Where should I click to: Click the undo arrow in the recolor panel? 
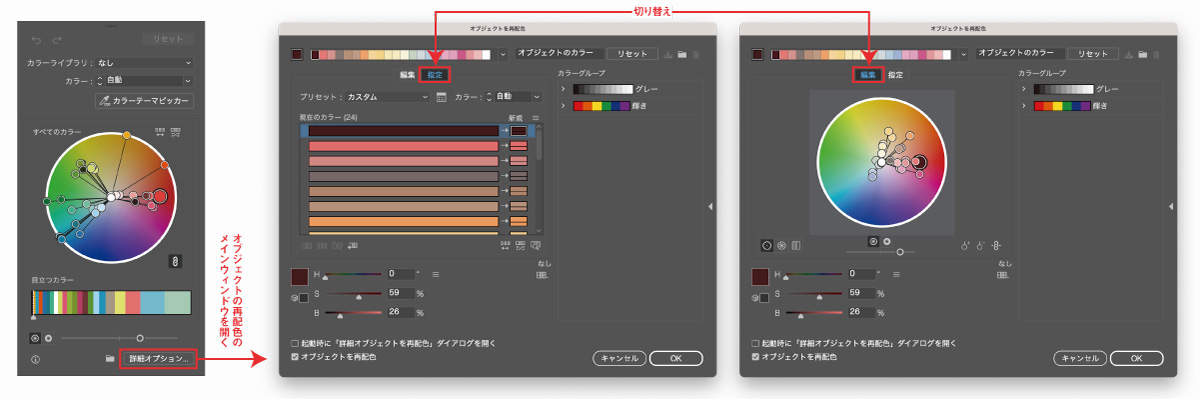[x=37, y=39]
